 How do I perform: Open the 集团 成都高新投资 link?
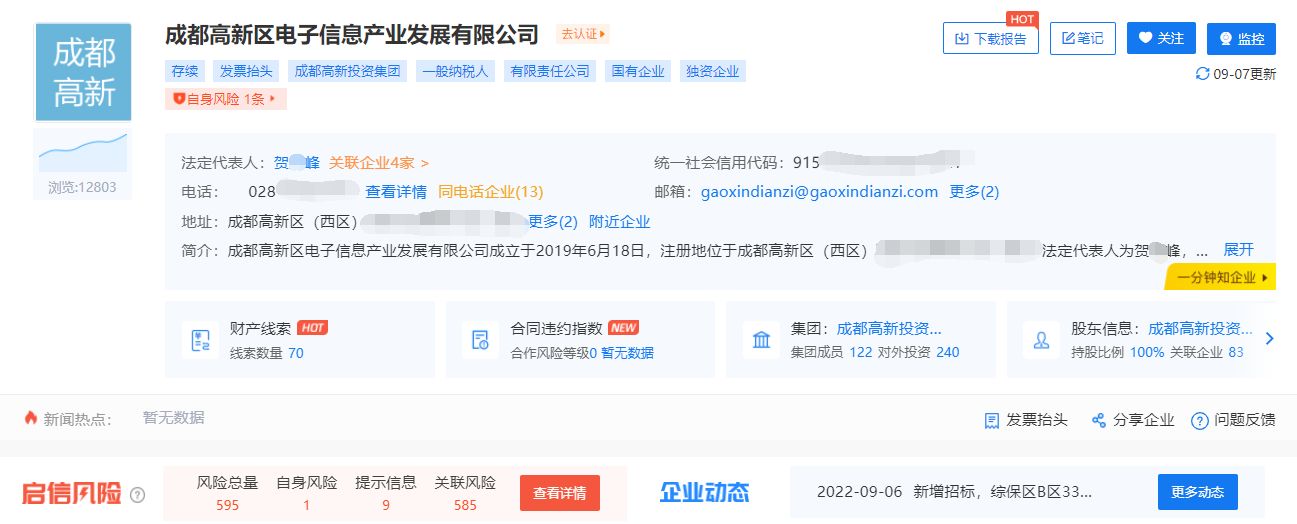pyautogui.click(x=889, y=328)
